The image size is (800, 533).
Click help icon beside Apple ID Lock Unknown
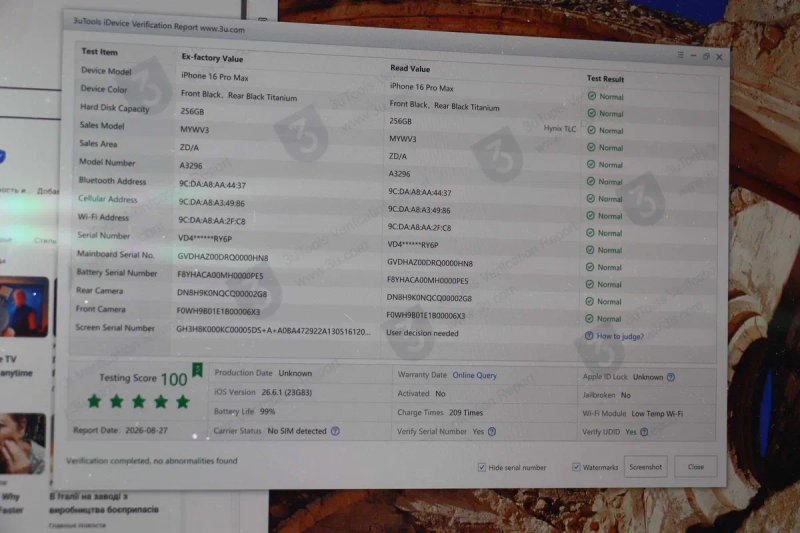pyautogui.click(x=671, y=377)
